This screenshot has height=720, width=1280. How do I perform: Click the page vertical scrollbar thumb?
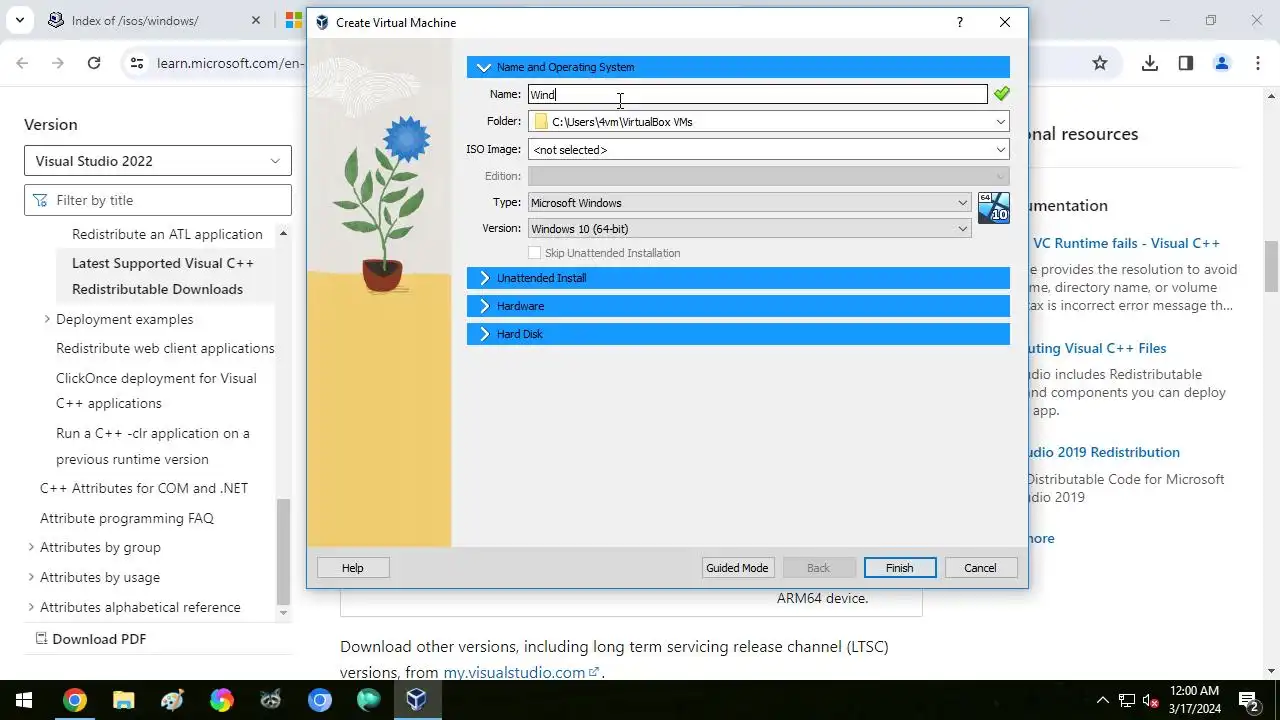click(1272, 265)
